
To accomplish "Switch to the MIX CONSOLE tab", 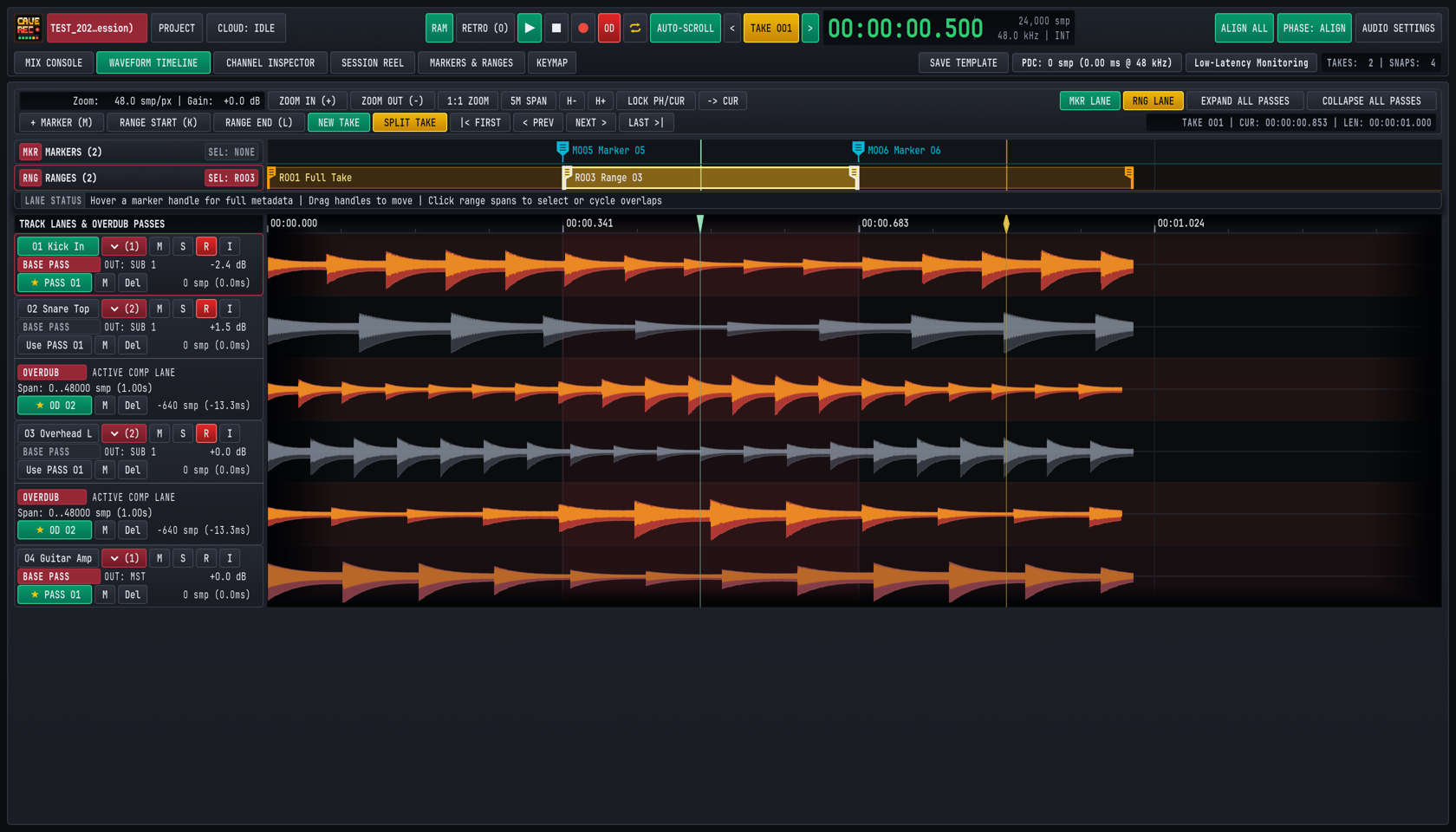I will [54, 62].
